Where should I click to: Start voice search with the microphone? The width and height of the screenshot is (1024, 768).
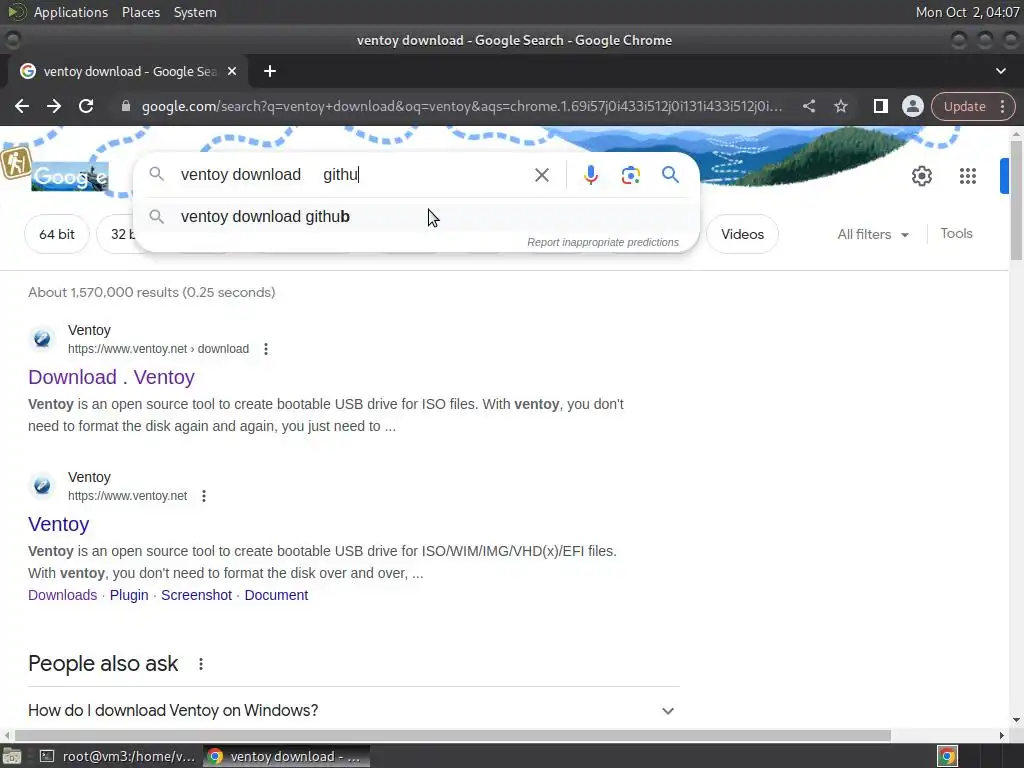590,175
